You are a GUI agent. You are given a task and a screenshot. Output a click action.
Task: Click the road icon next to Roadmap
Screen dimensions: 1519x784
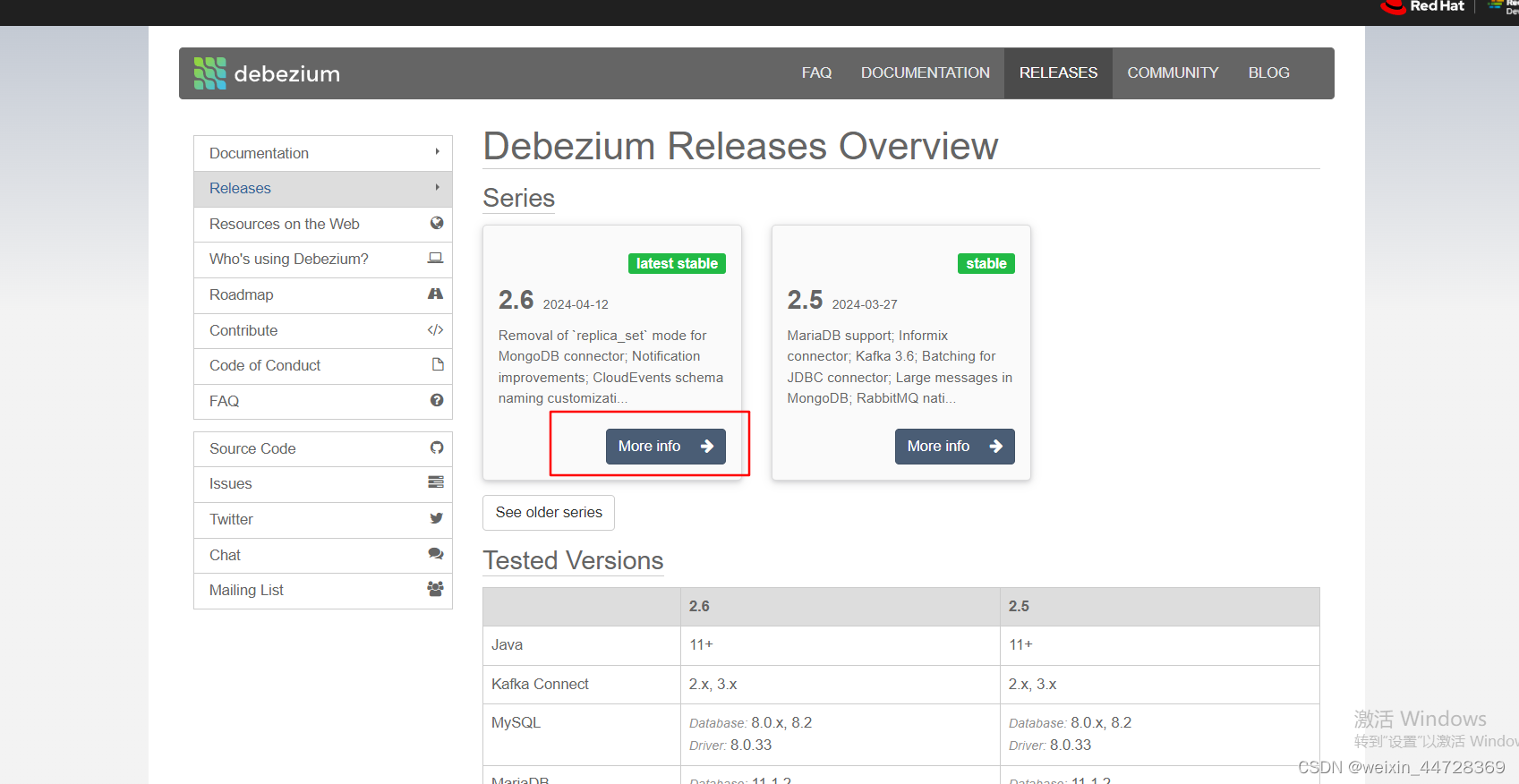click(436, 294)
